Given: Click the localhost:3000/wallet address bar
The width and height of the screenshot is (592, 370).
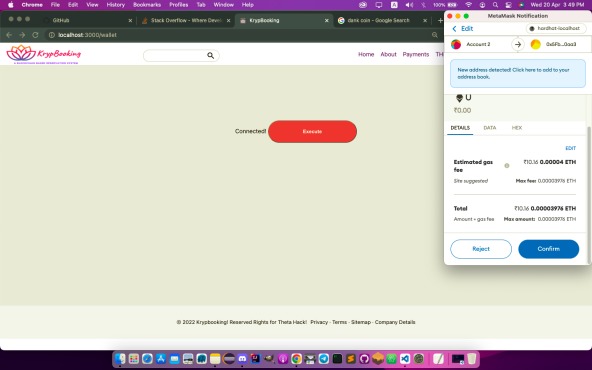Looking at the screenshot, I should pos(242,35).
